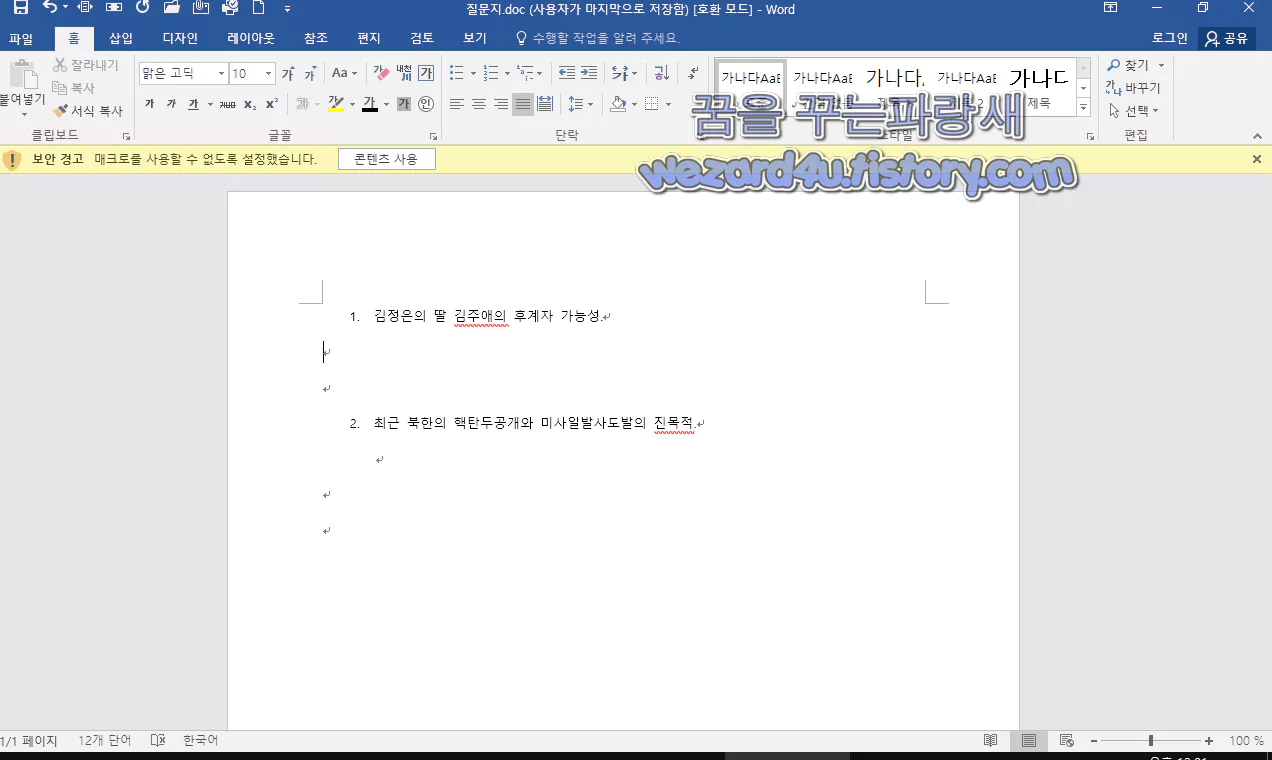This screenshot has height=760, width=1272.
Task: Apply center paragraph alignment
Action: (478, 103)
